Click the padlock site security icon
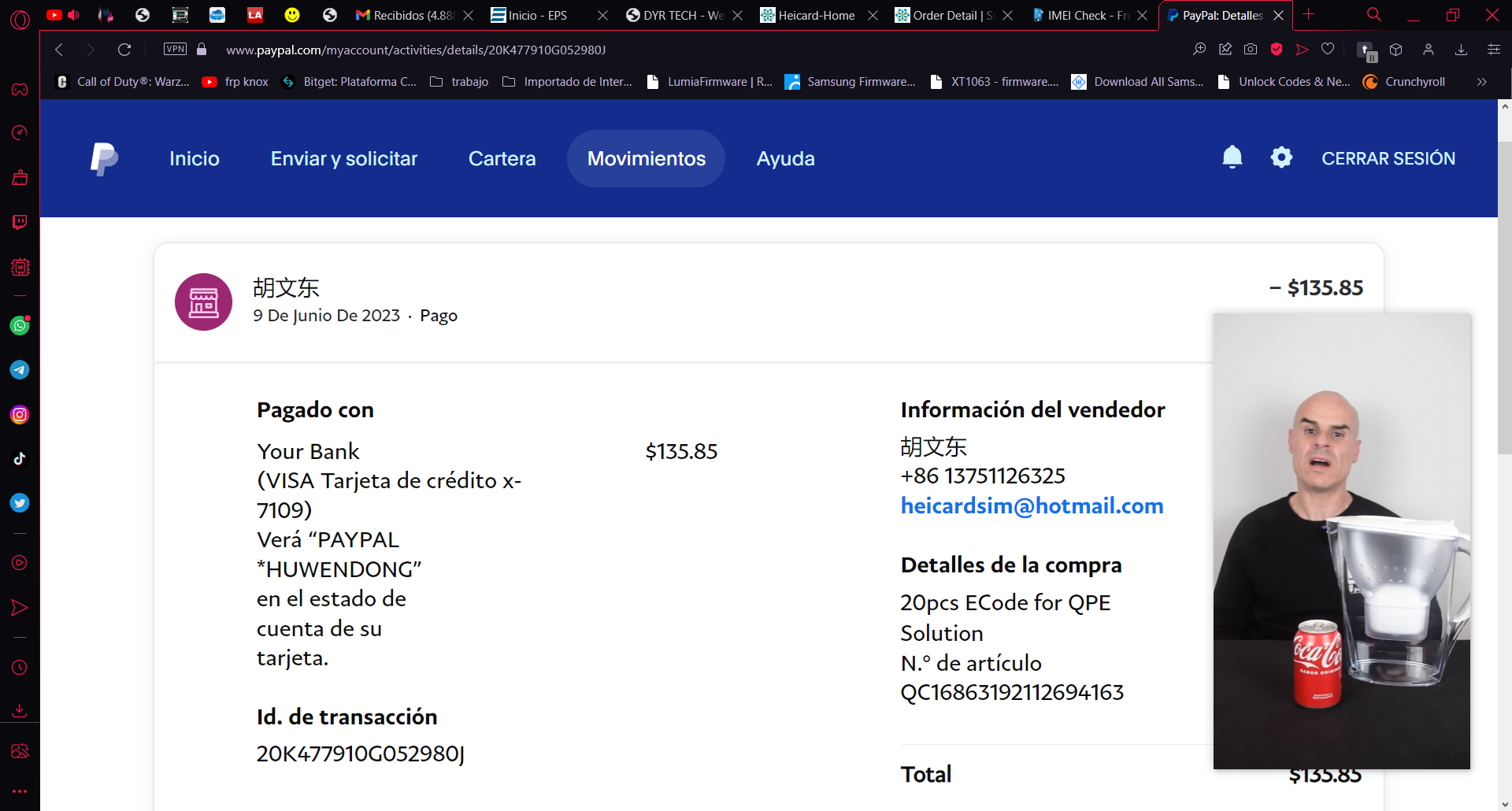Viewport: 1512px width, 811px height. [x=202, y=49]
